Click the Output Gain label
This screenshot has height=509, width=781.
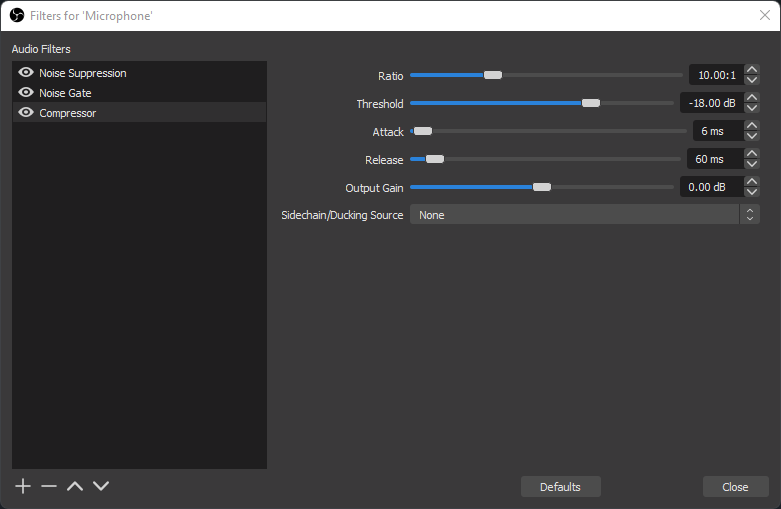click(374, 188)
